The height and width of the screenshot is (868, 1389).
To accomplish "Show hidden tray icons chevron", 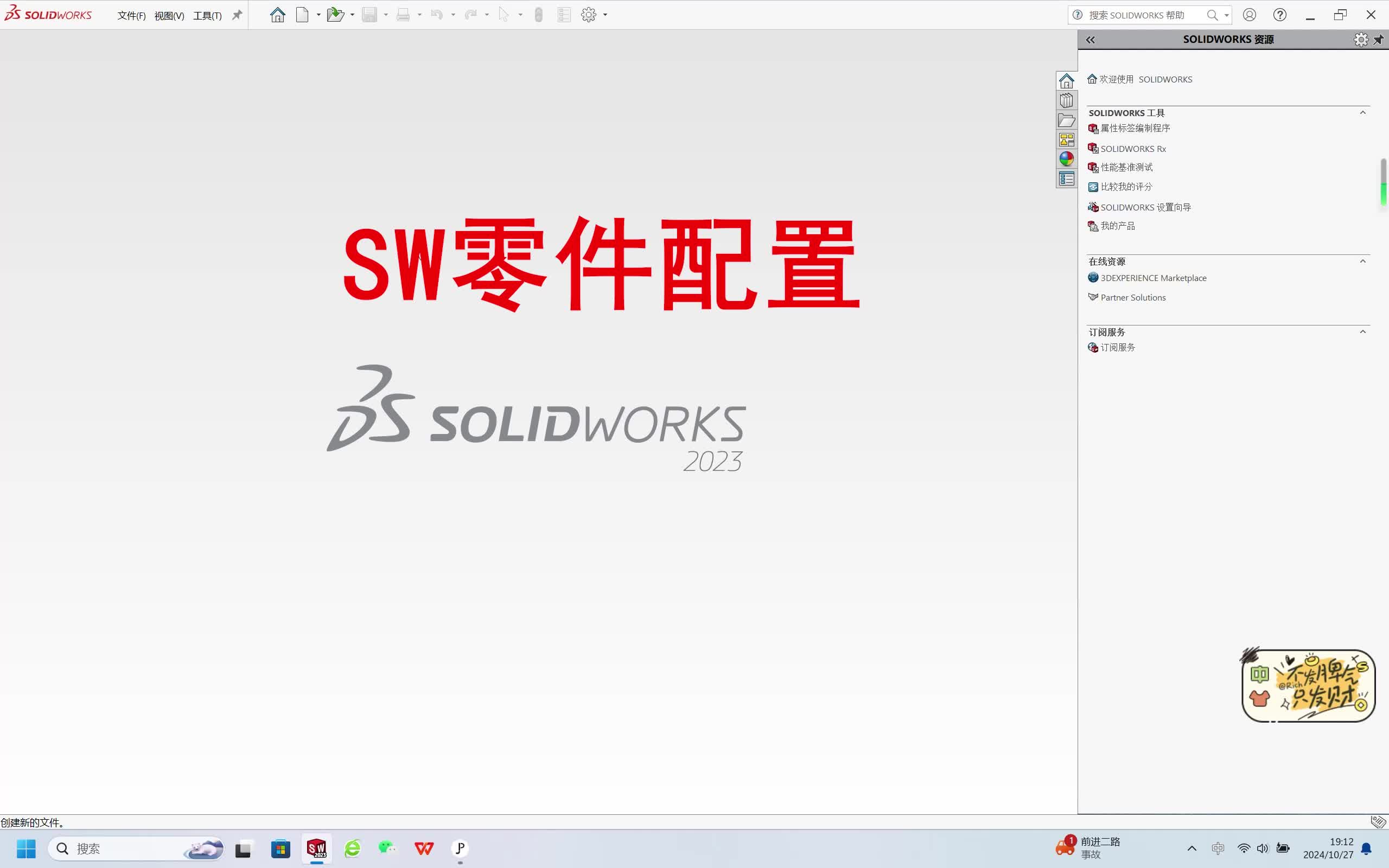I will point(1192,848).
